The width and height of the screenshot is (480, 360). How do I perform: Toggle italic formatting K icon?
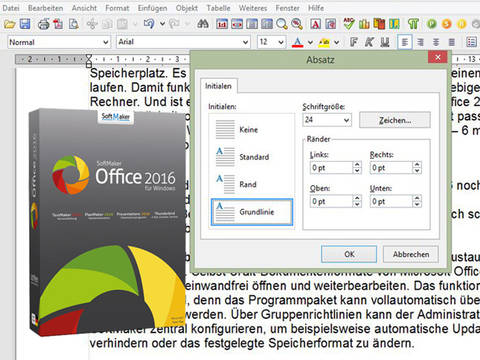(x=369, y=42)
